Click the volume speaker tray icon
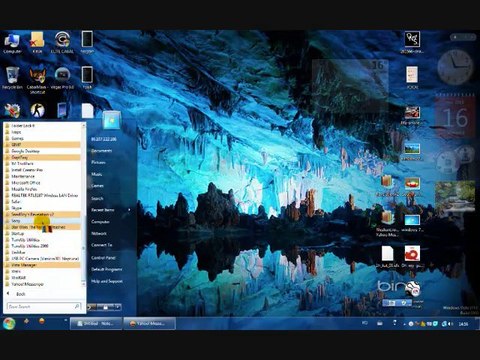The image size is (480, 360). pyautogui.click(x=451, y=323)
